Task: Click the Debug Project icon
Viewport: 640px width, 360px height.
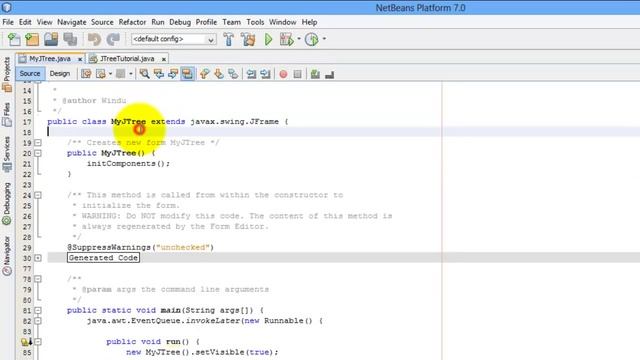Action: (287, 39)
